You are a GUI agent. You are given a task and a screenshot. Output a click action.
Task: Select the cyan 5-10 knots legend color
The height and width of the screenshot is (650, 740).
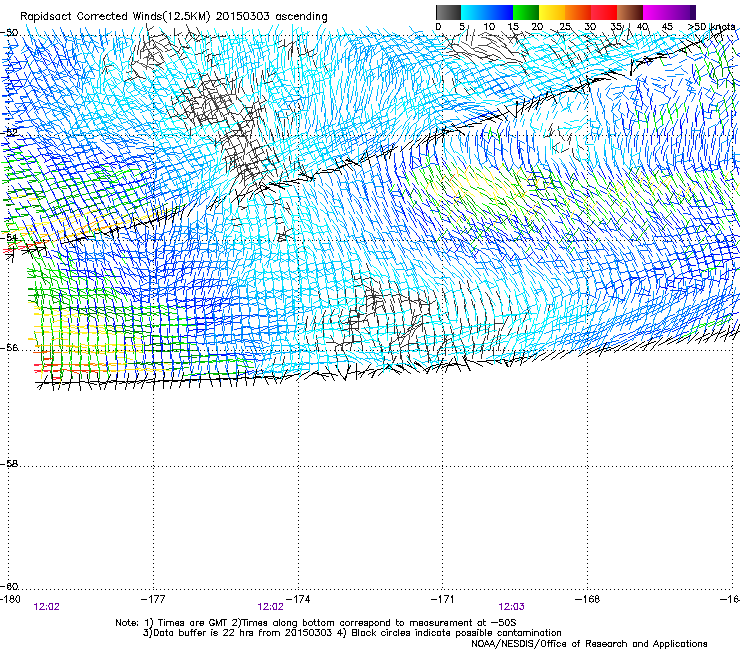click(x=474, y=12)
